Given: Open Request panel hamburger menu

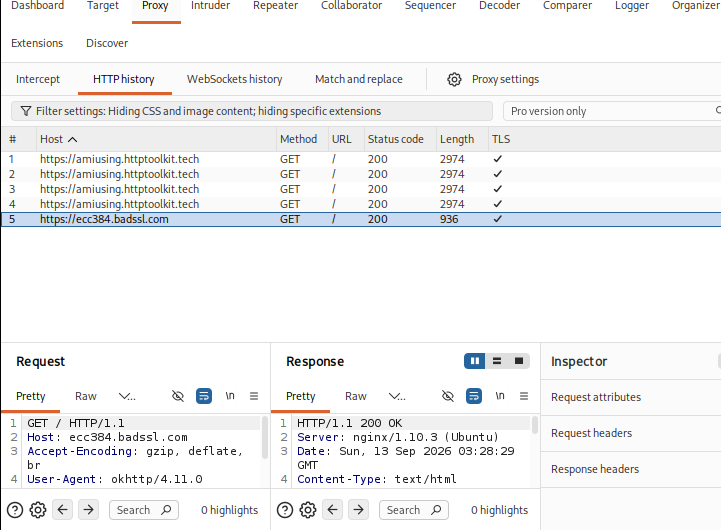Looking at the screenshot, I should (254, 396).
